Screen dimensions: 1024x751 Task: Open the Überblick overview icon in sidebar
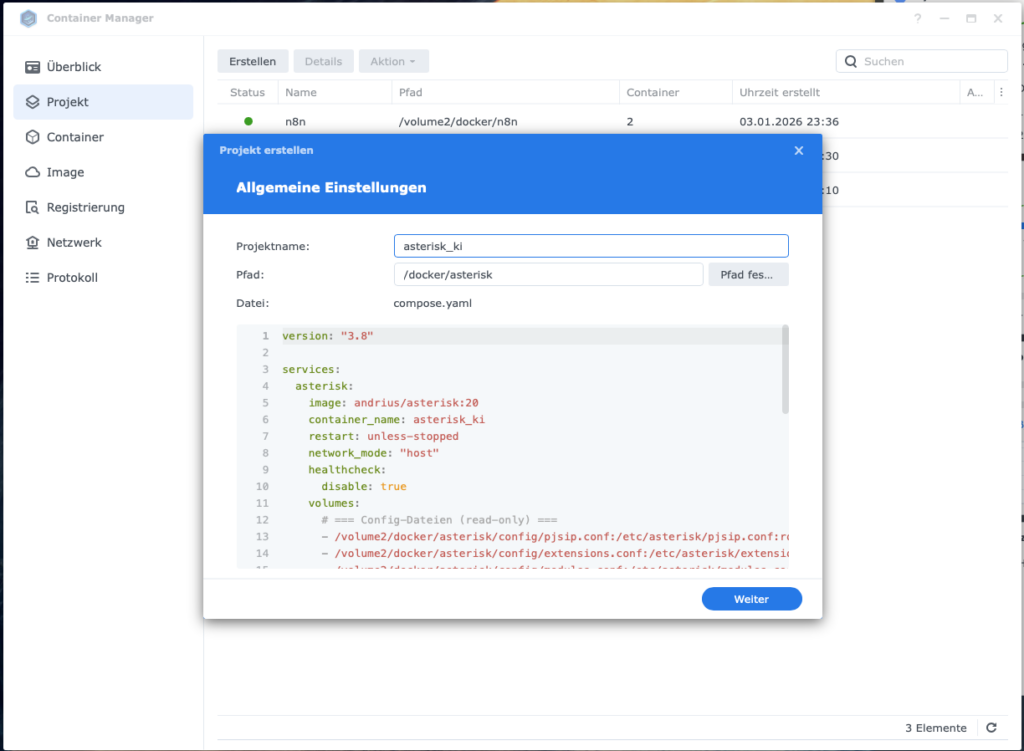pyautogui.click(x=32, y=67)
